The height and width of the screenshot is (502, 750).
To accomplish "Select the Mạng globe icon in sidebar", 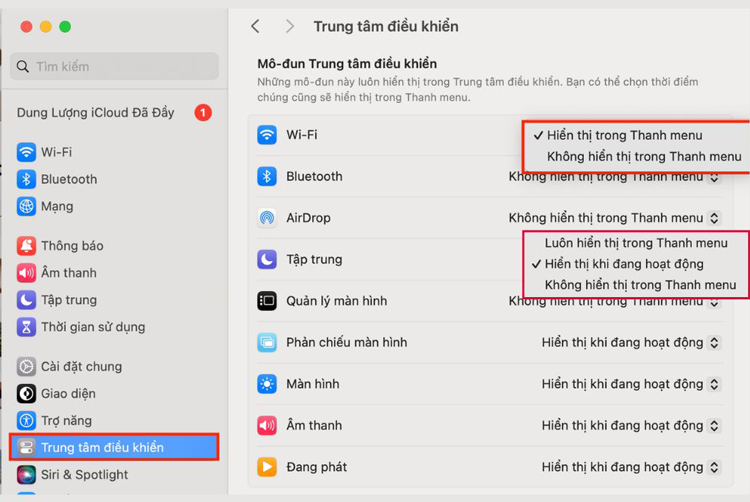I will click(x=26, y=207).
